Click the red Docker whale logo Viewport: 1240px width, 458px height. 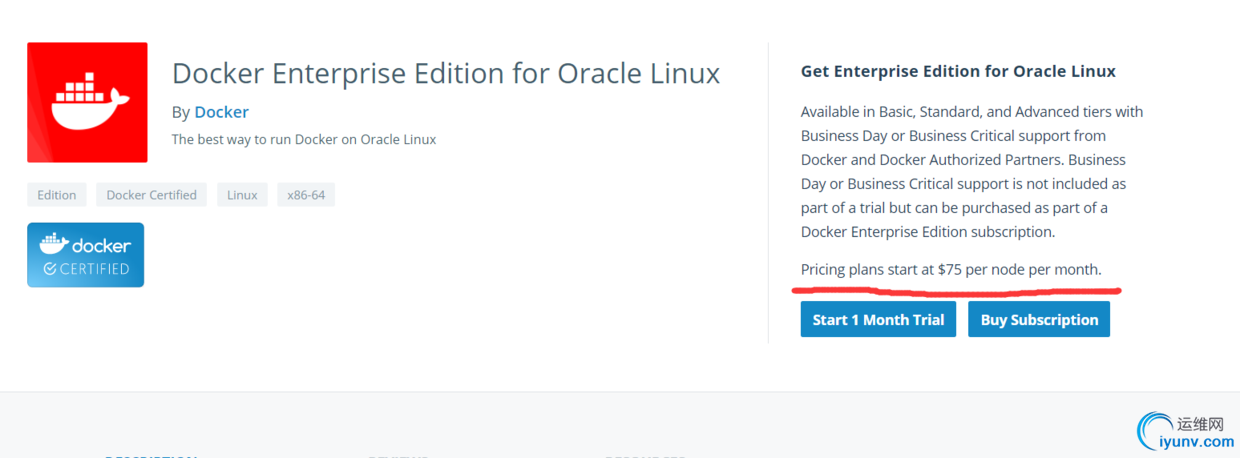(87, 102)
